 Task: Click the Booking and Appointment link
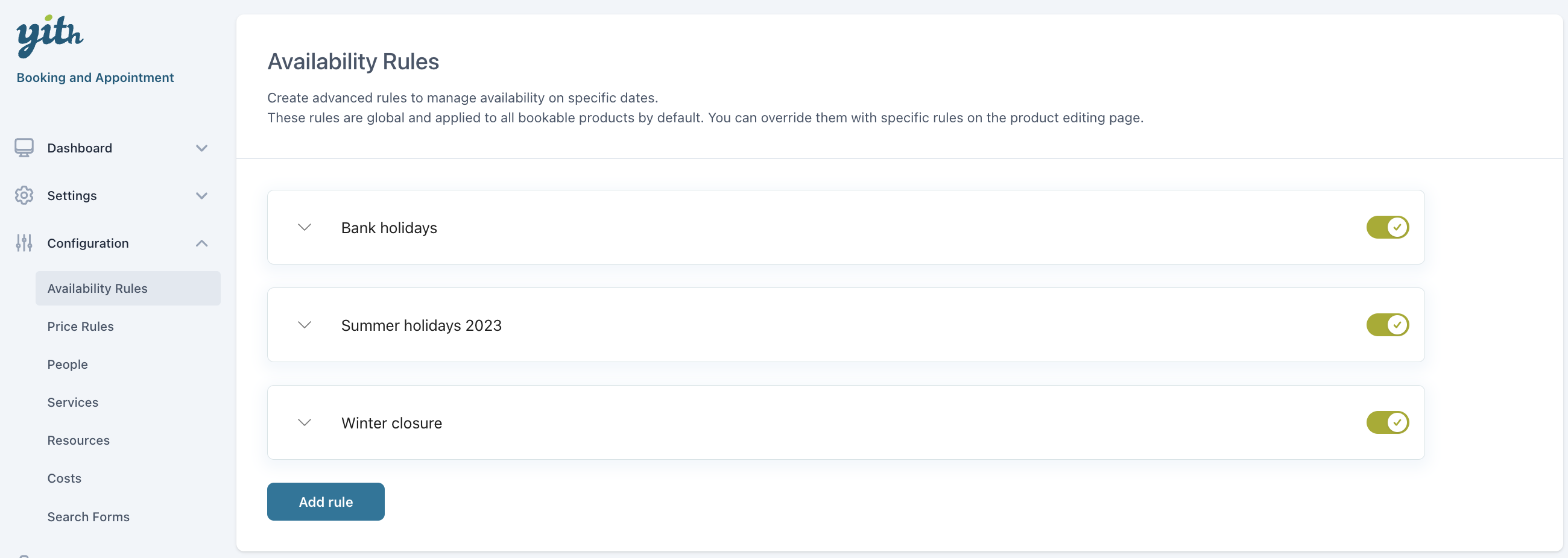95,77
